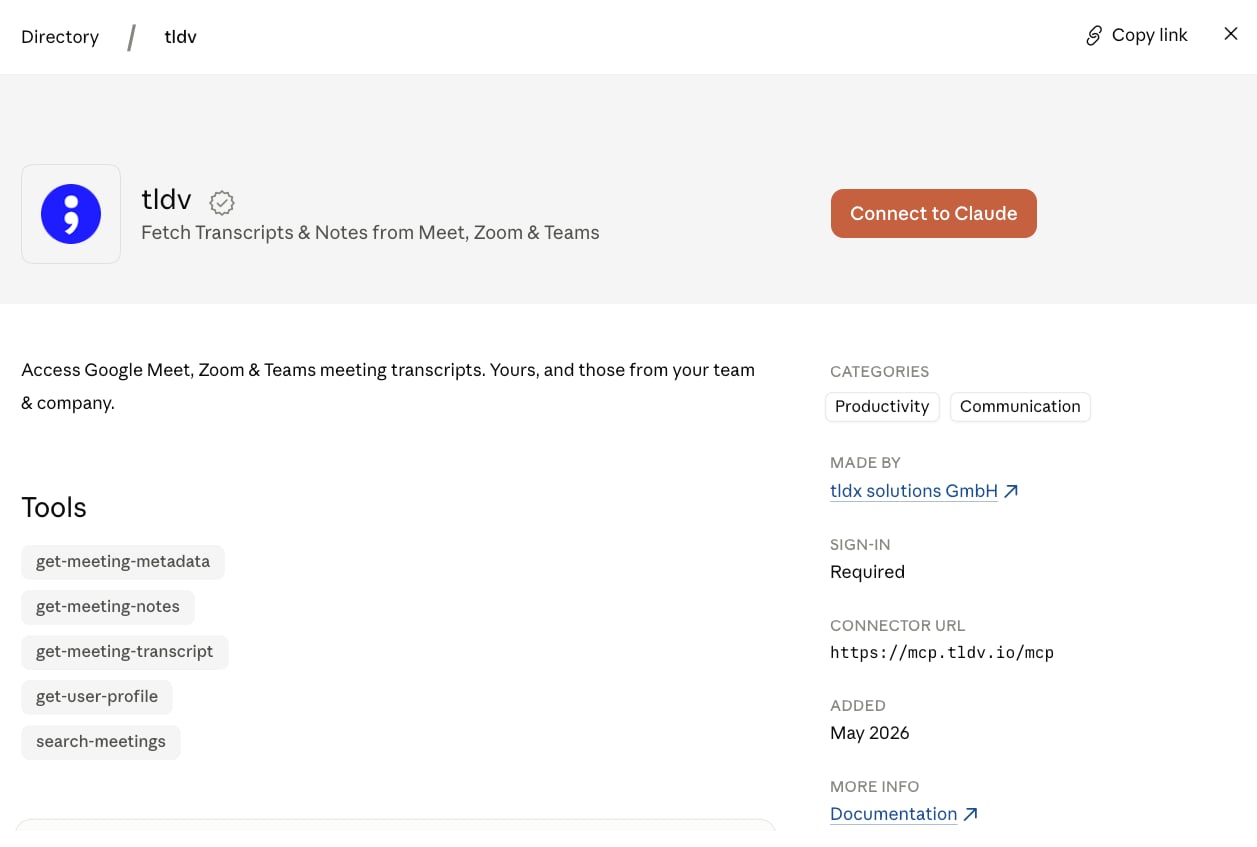The width and height of the screenshot is (1257, 847).
Task: Close the connector details dialog
Action: tap(1231, 34)
